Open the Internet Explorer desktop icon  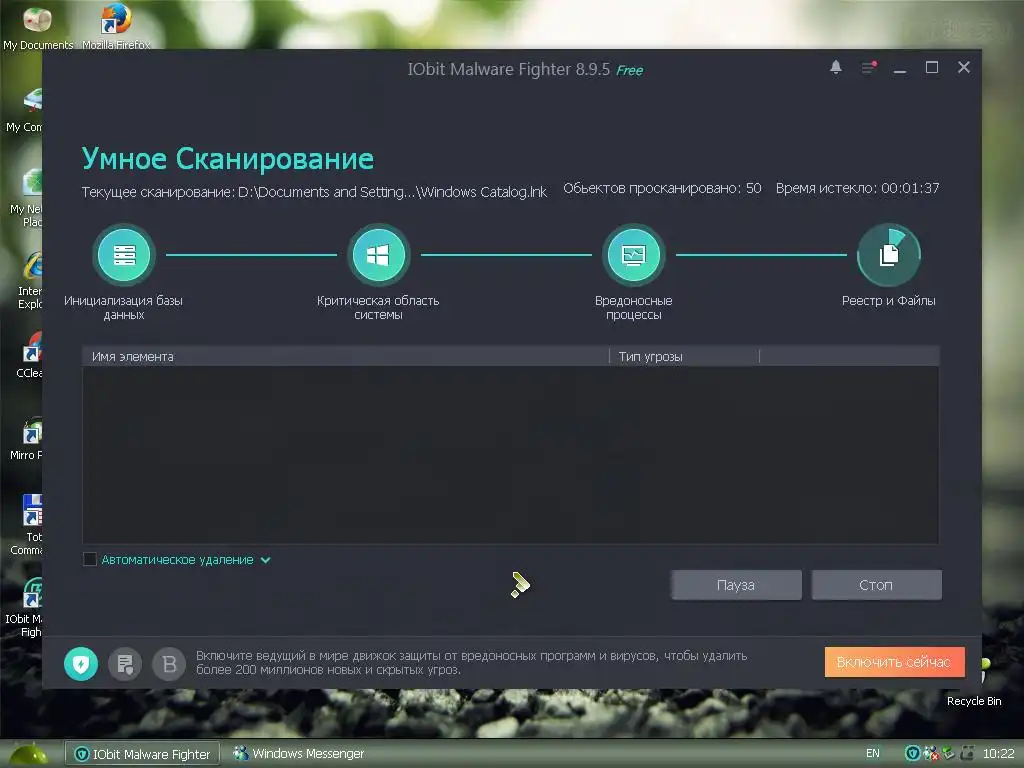[x=29, y=280]
